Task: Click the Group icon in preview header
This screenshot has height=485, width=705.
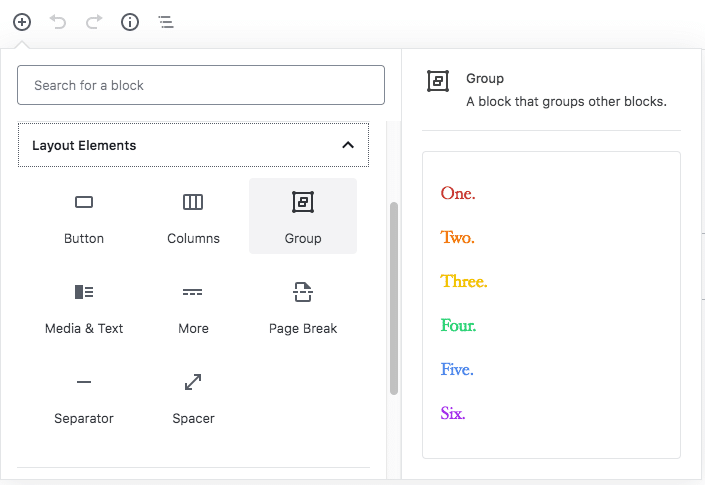Action: click(438, 81)
